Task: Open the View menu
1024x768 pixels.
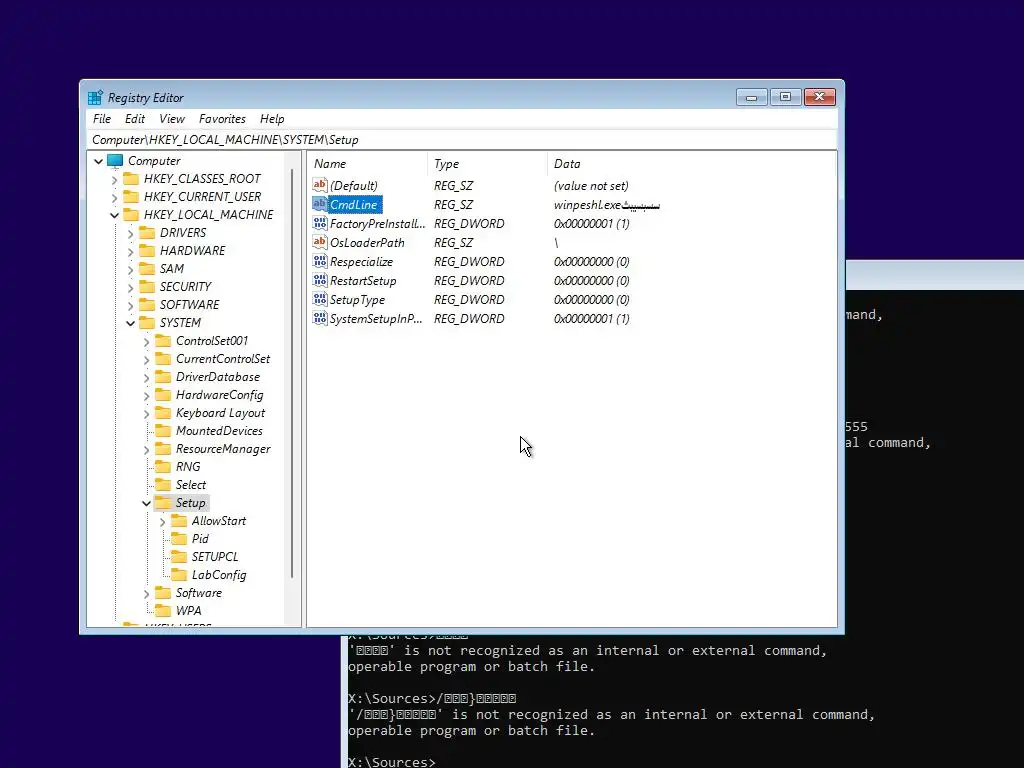Action: (172, 119)
